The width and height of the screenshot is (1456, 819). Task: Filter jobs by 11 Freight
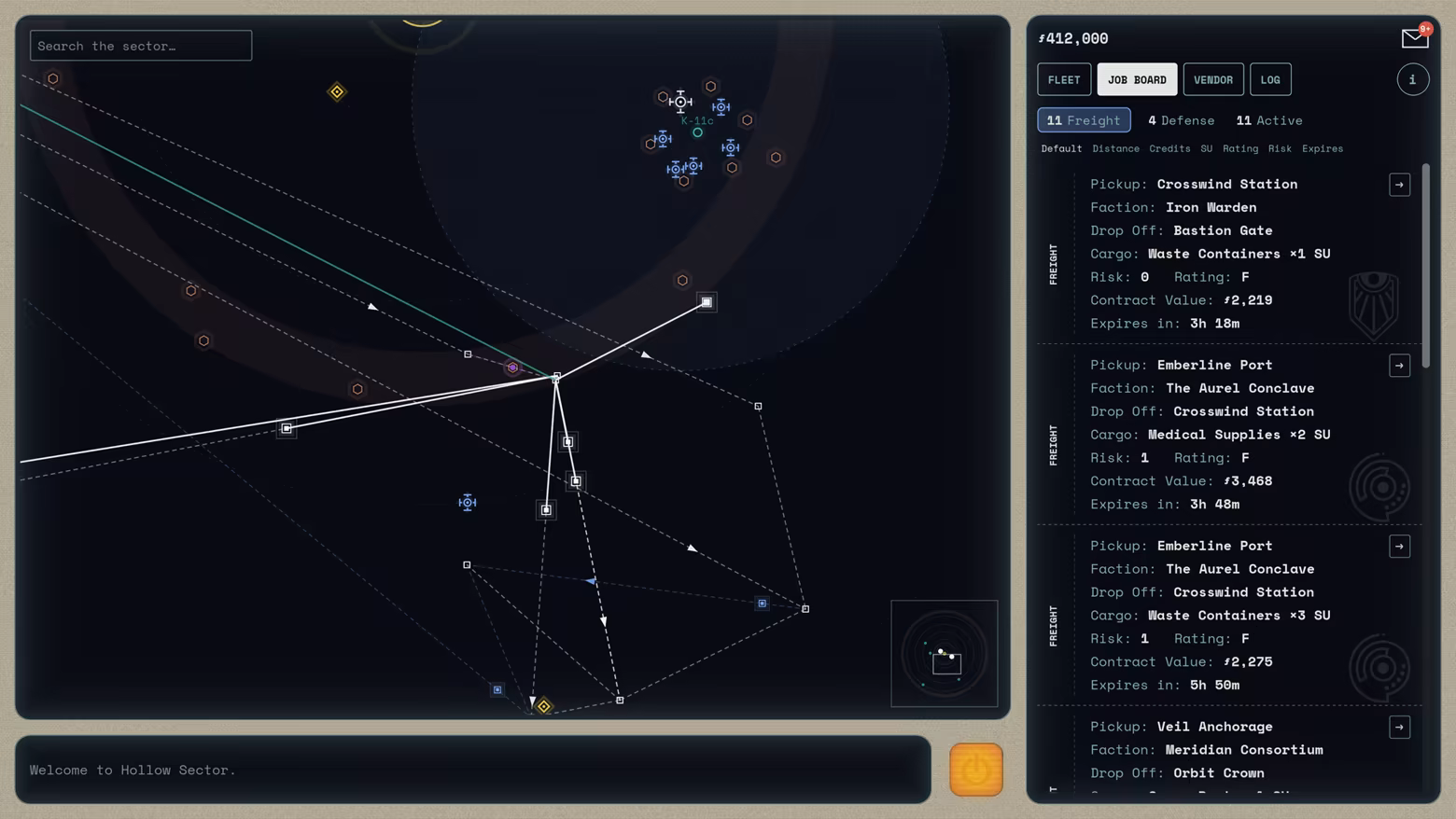click(1084, 120)
